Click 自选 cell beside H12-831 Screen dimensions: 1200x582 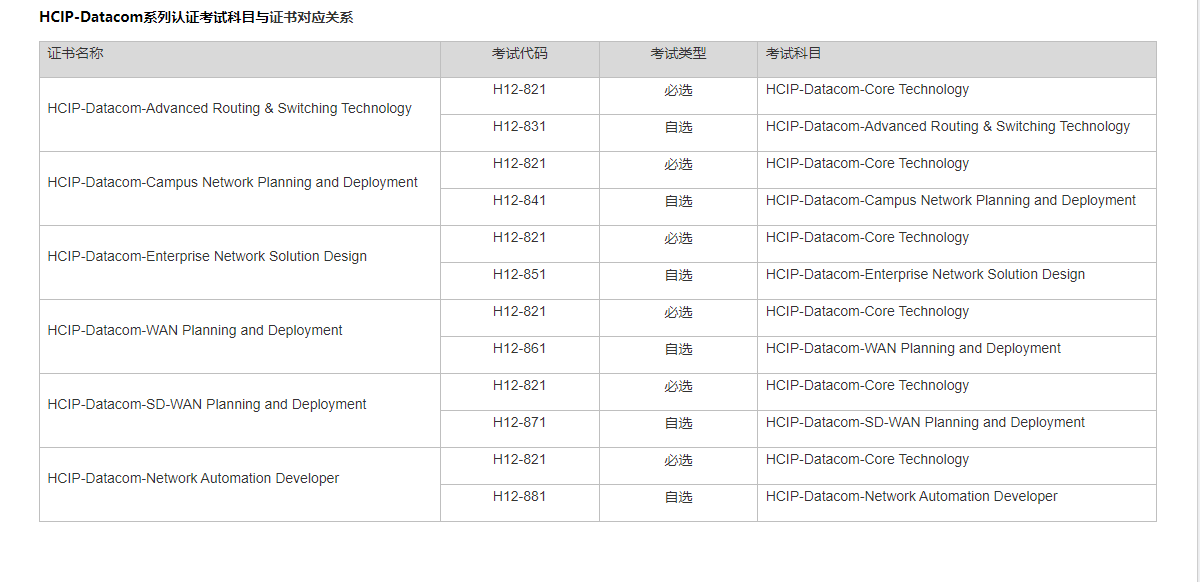click(678, 127)
